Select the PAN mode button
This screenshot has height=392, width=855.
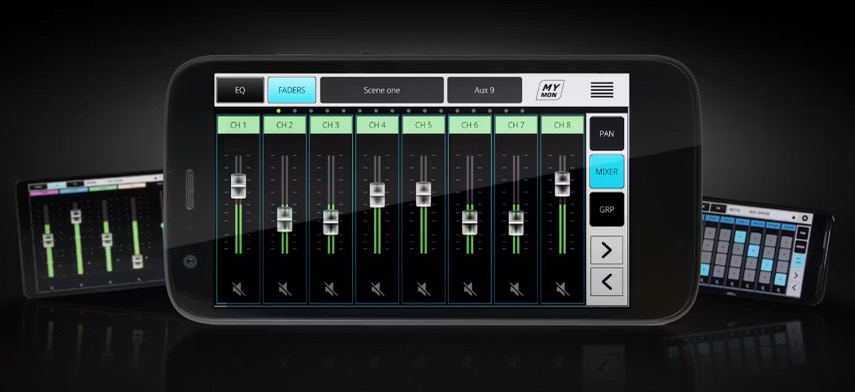pos(606,134)
